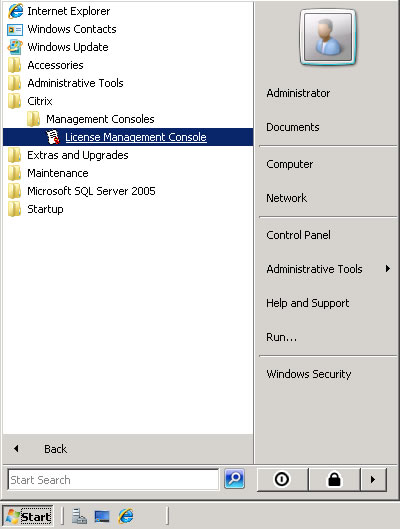Click Show Desktop icon in quick launch
The height and width of the screenshot is (529, 400).
(x=102, y=516)
